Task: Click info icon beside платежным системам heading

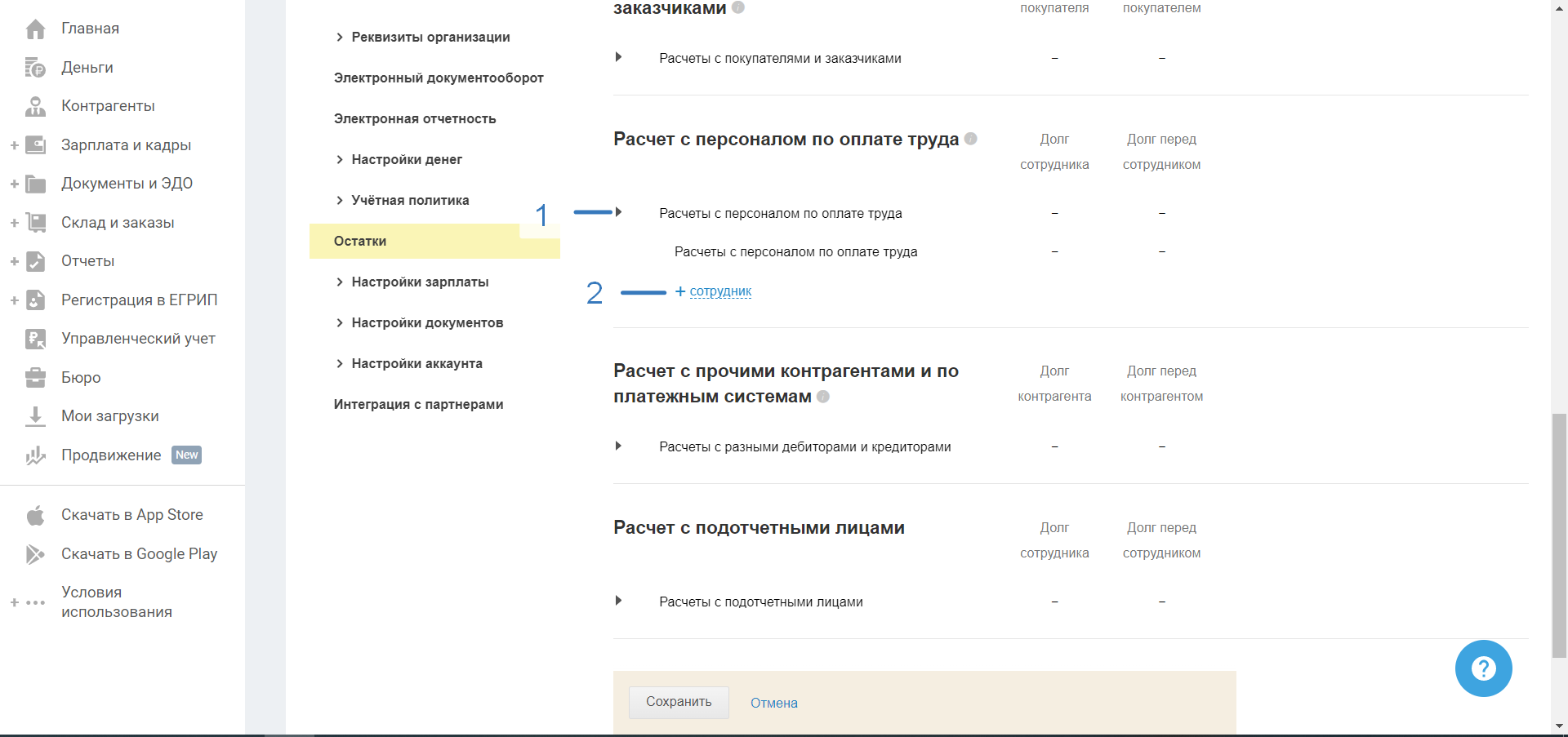Action: tap(823, 397)
